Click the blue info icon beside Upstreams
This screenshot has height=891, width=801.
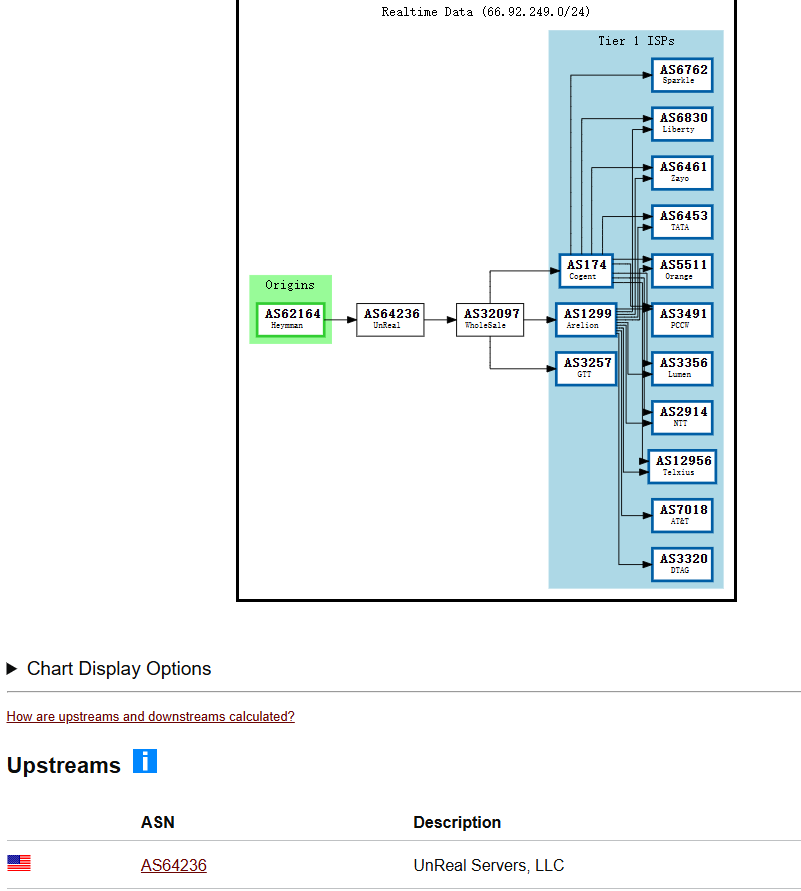pos(145,761)
